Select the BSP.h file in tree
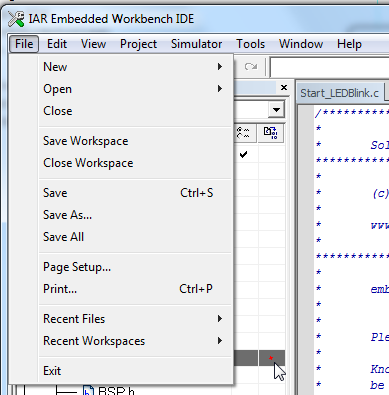Viewport: 389px width, 395px height. click(109, 391)
